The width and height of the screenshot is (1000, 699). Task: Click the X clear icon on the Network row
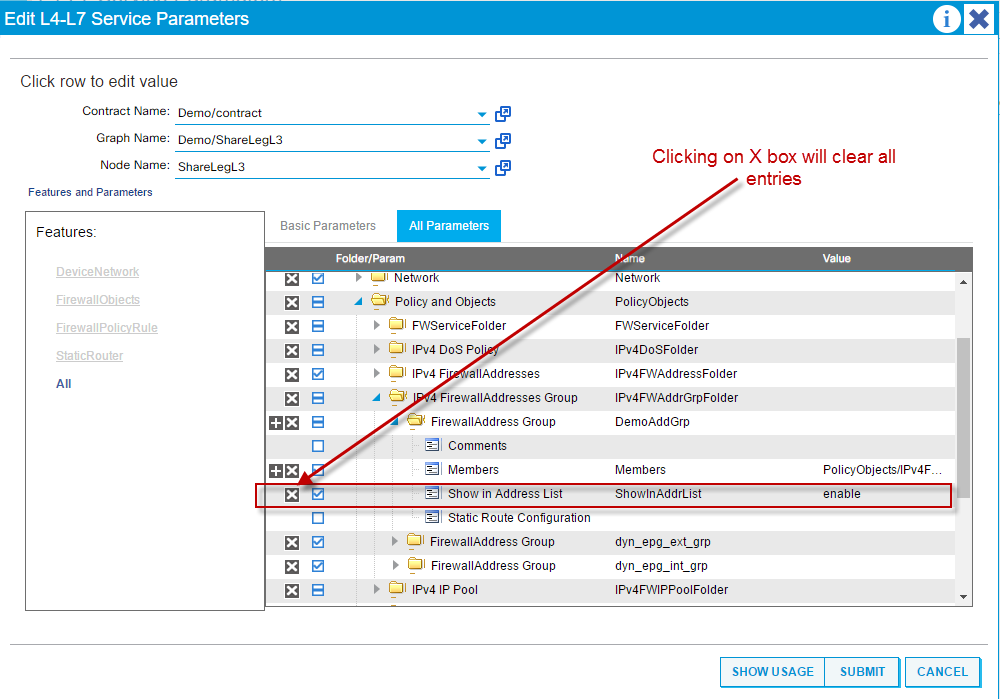click(x=291, y=278)
